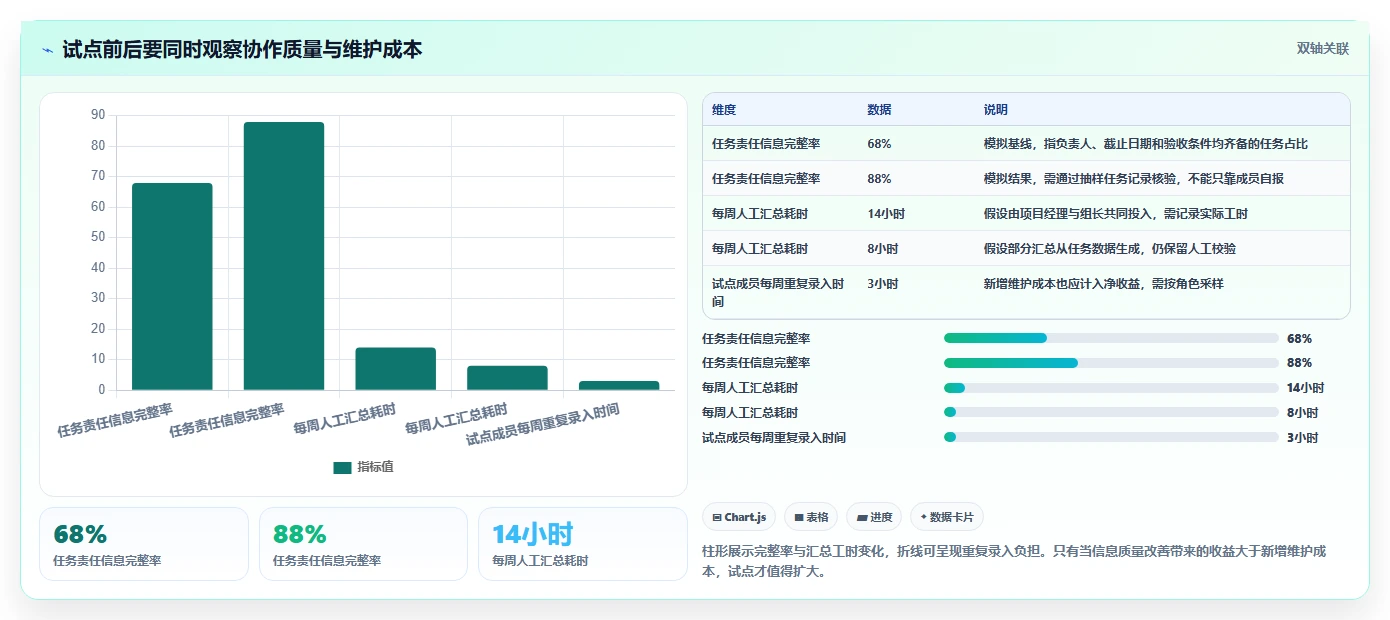Click the chart bar with value 8
Viewport: 1390px width, 620px height.
point(507,378)
